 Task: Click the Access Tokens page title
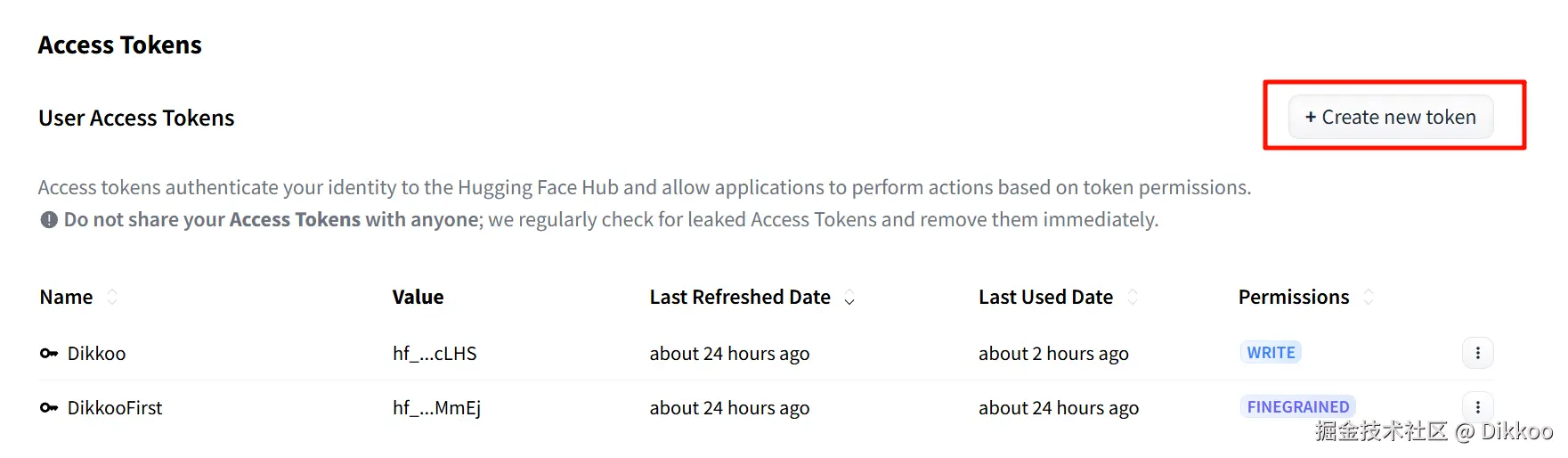click(x=120, y=45)
